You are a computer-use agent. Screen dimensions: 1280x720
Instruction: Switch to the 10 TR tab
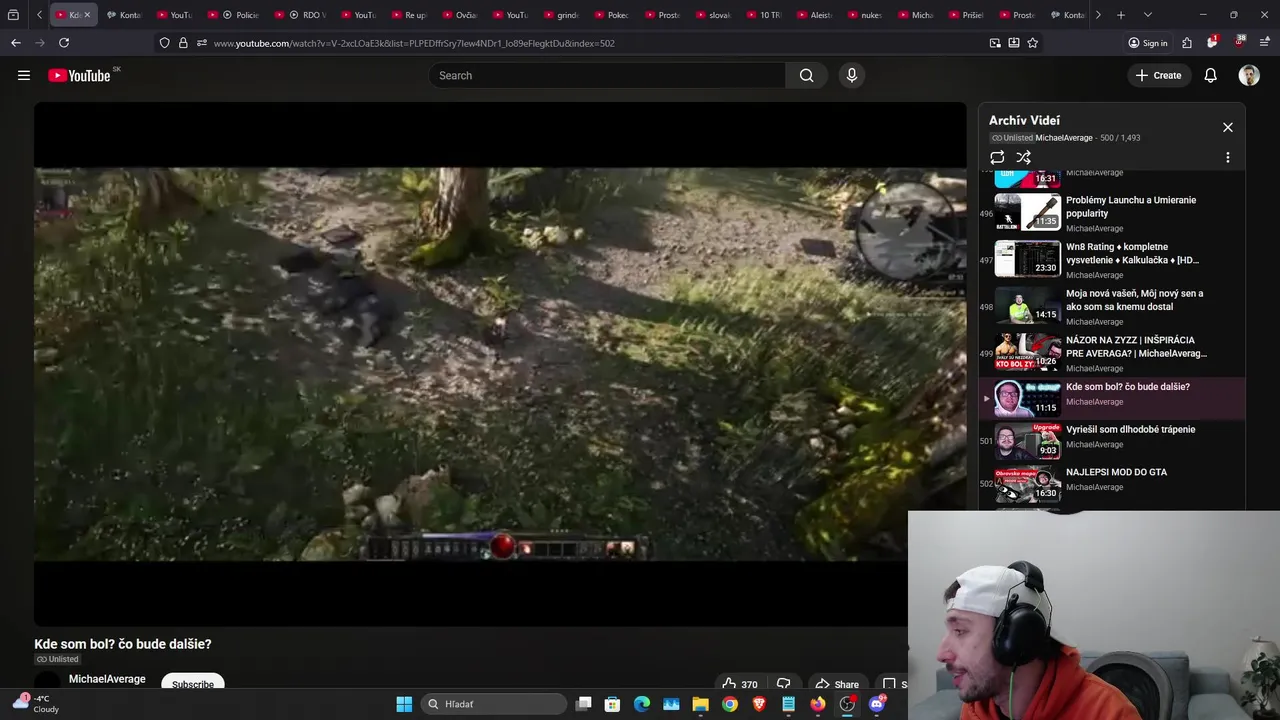(x=763, y=15)
